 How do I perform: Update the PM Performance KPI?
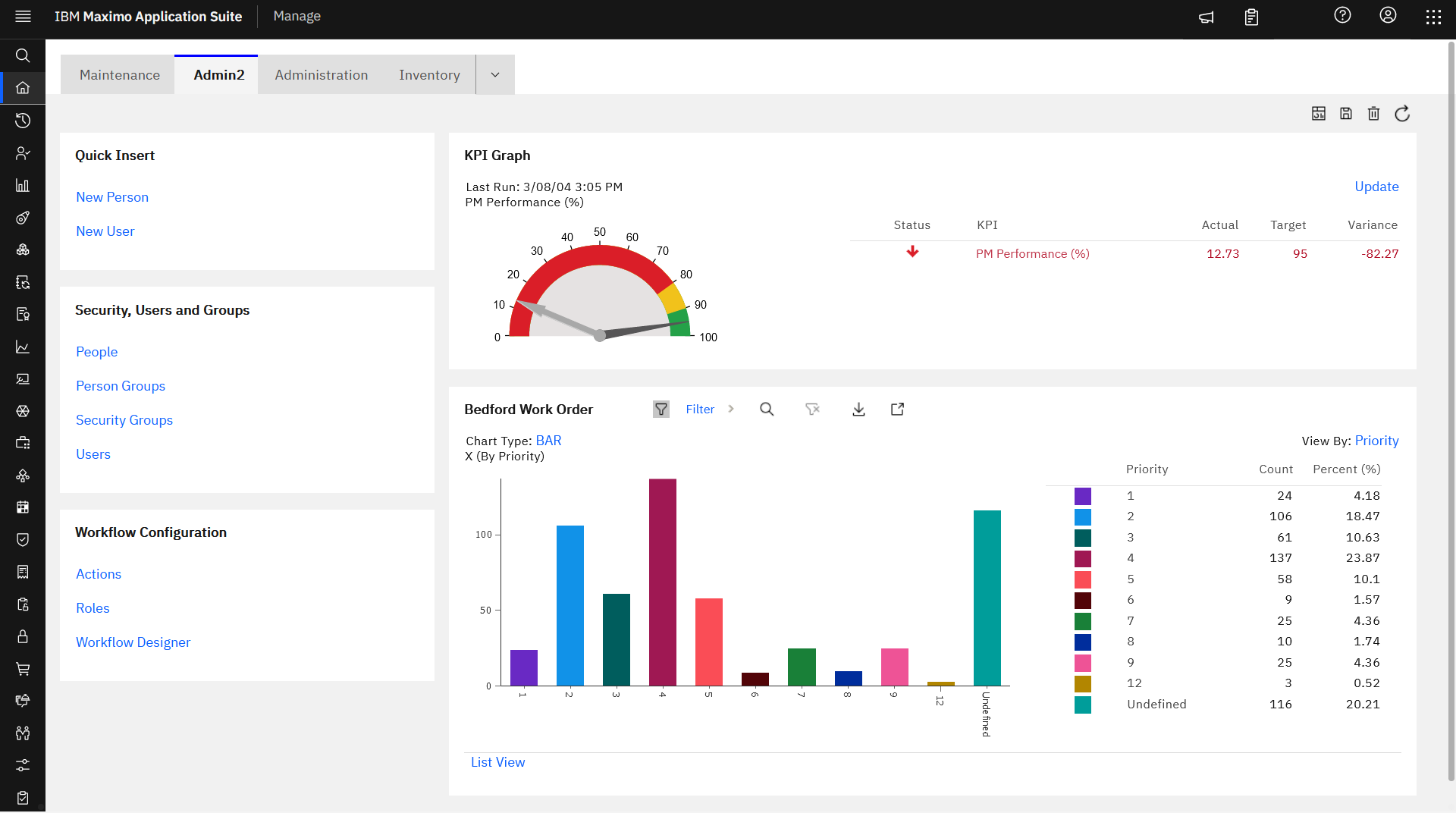pyautogui.click(x=1376, y=187)
